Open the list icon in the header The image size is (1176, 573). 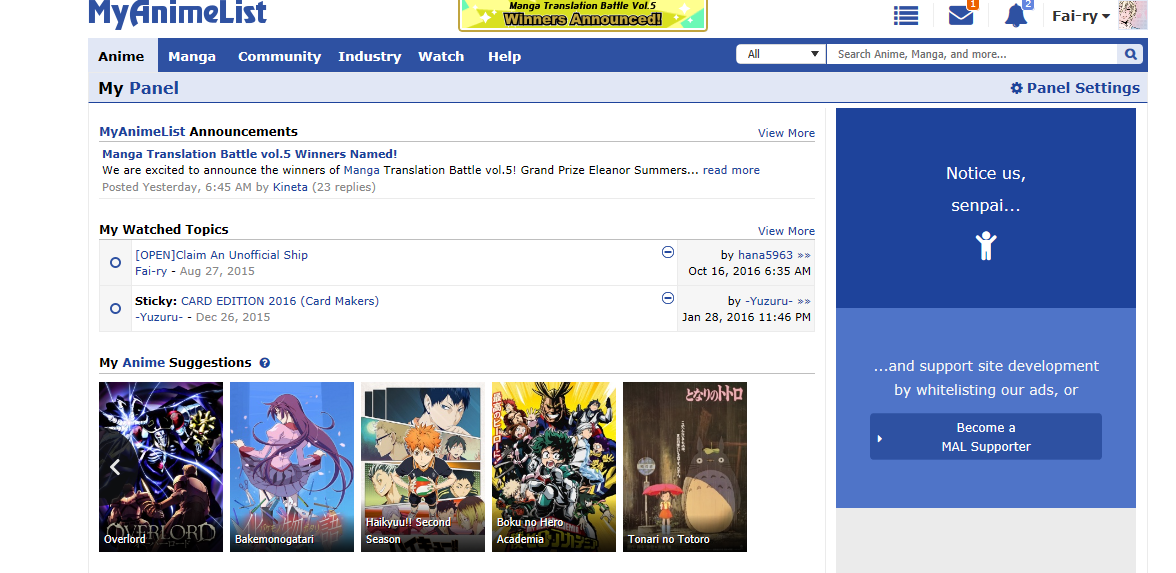click(905, 15)
